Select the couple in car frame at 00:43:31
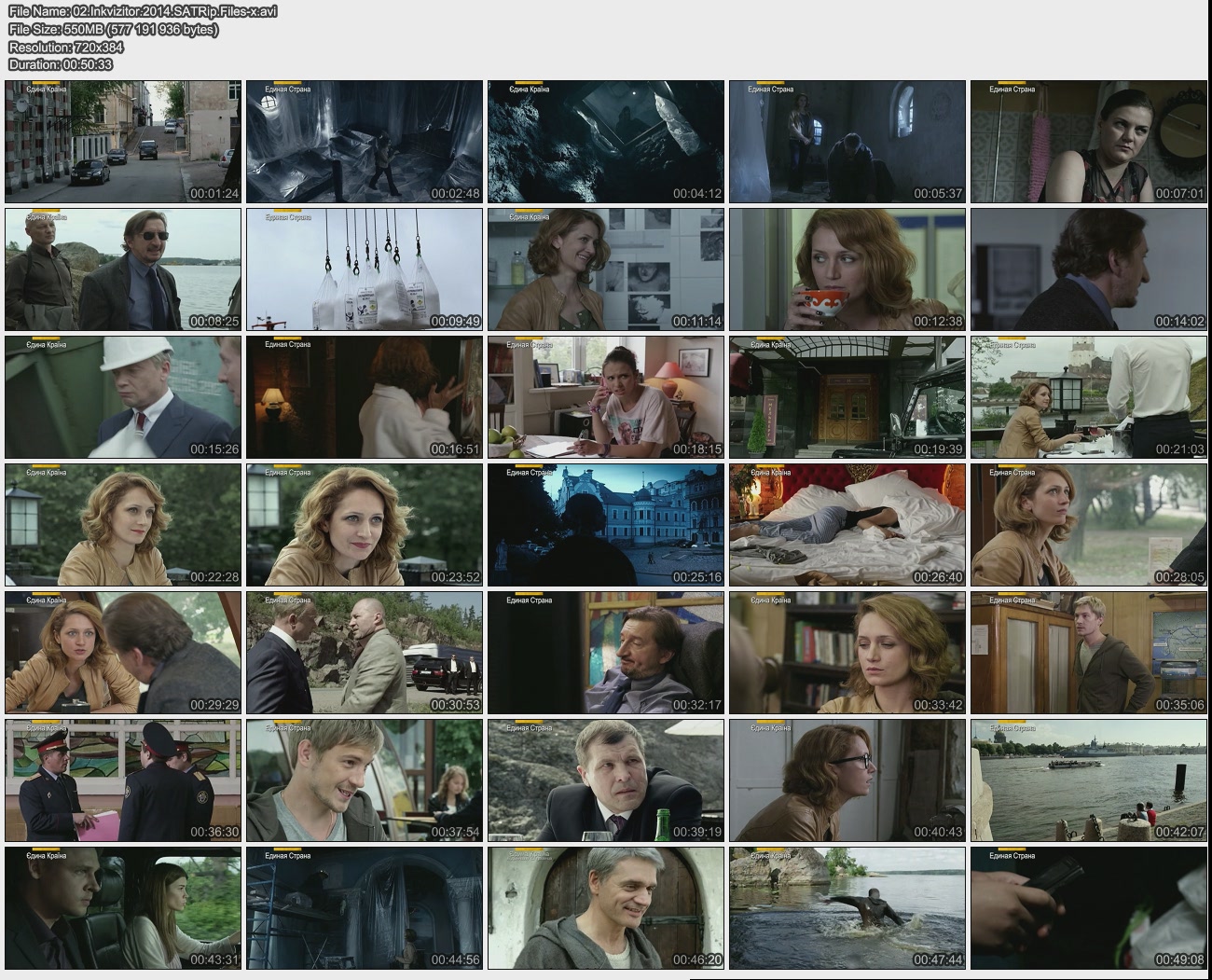The width and height of the screenshot is (1212, 980). click(x=123, y=908)
